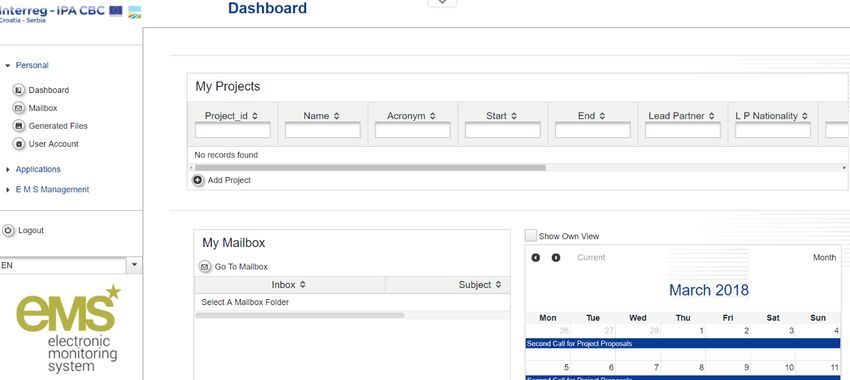Click the Logout link
The image size is (850, 380).
coord(31,230)
